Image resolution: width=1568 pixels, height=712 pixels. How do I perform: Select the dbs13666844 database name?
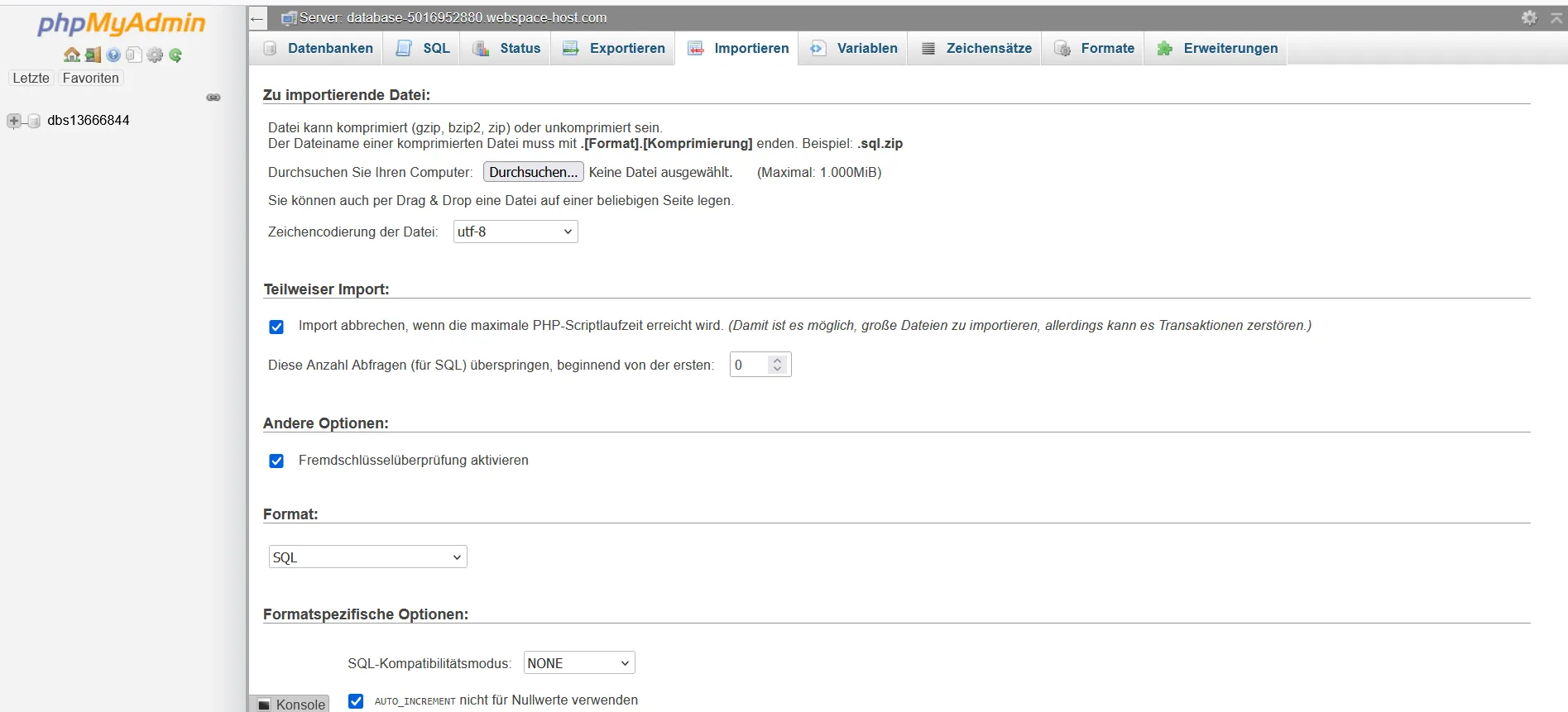(89, 121)
